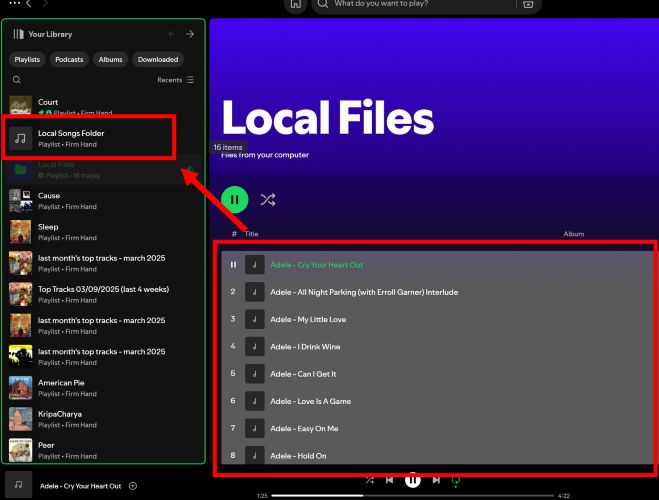The width and height of the screenshot is (659, 500).
Task: Toggle shuffle in the bottom player bar
Action: [x=369, y=480]
